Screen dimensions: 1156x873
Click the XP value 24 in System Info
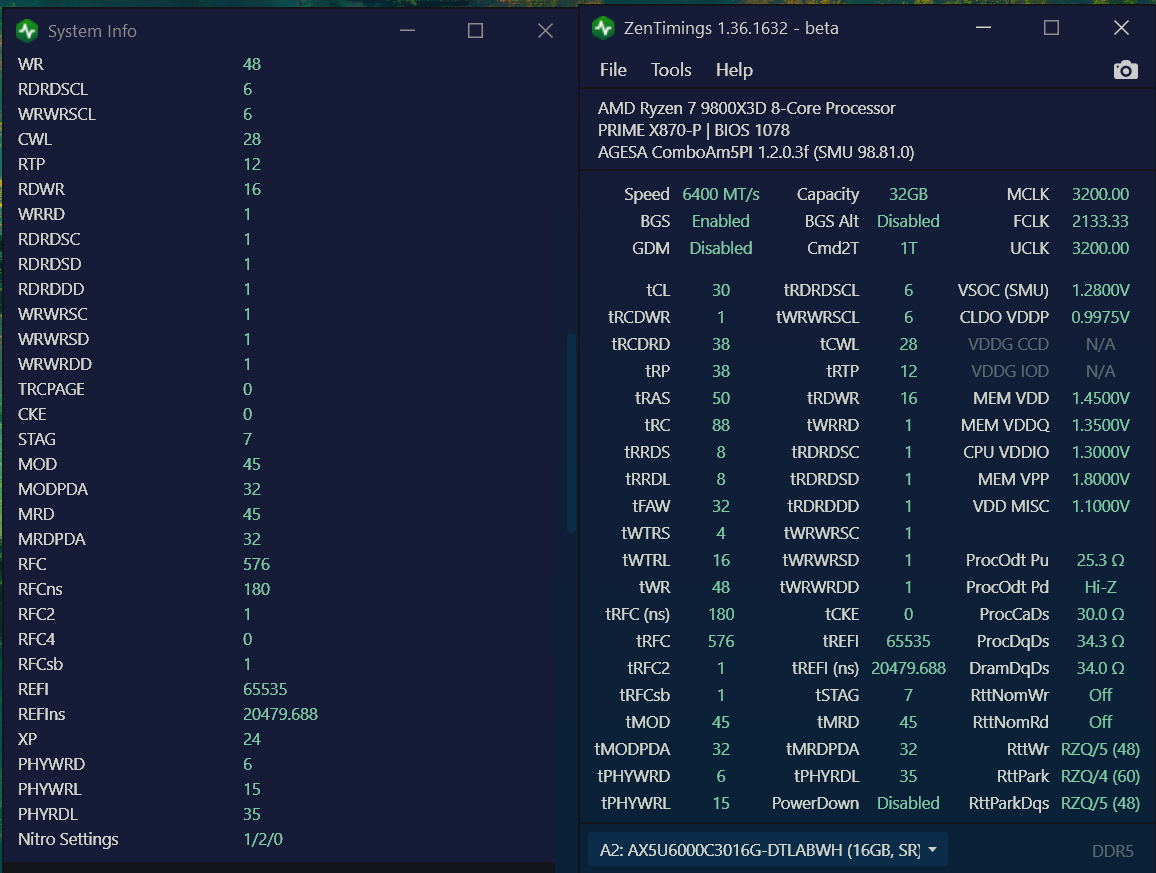[251, 740]
